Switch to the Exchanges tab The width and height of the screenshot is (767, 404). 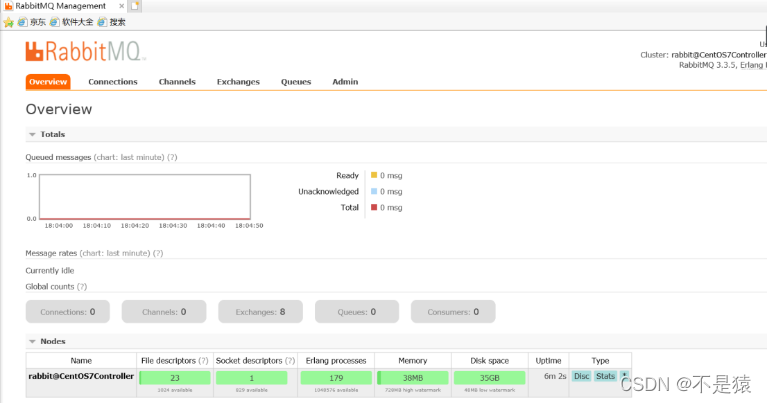(238, 82)
